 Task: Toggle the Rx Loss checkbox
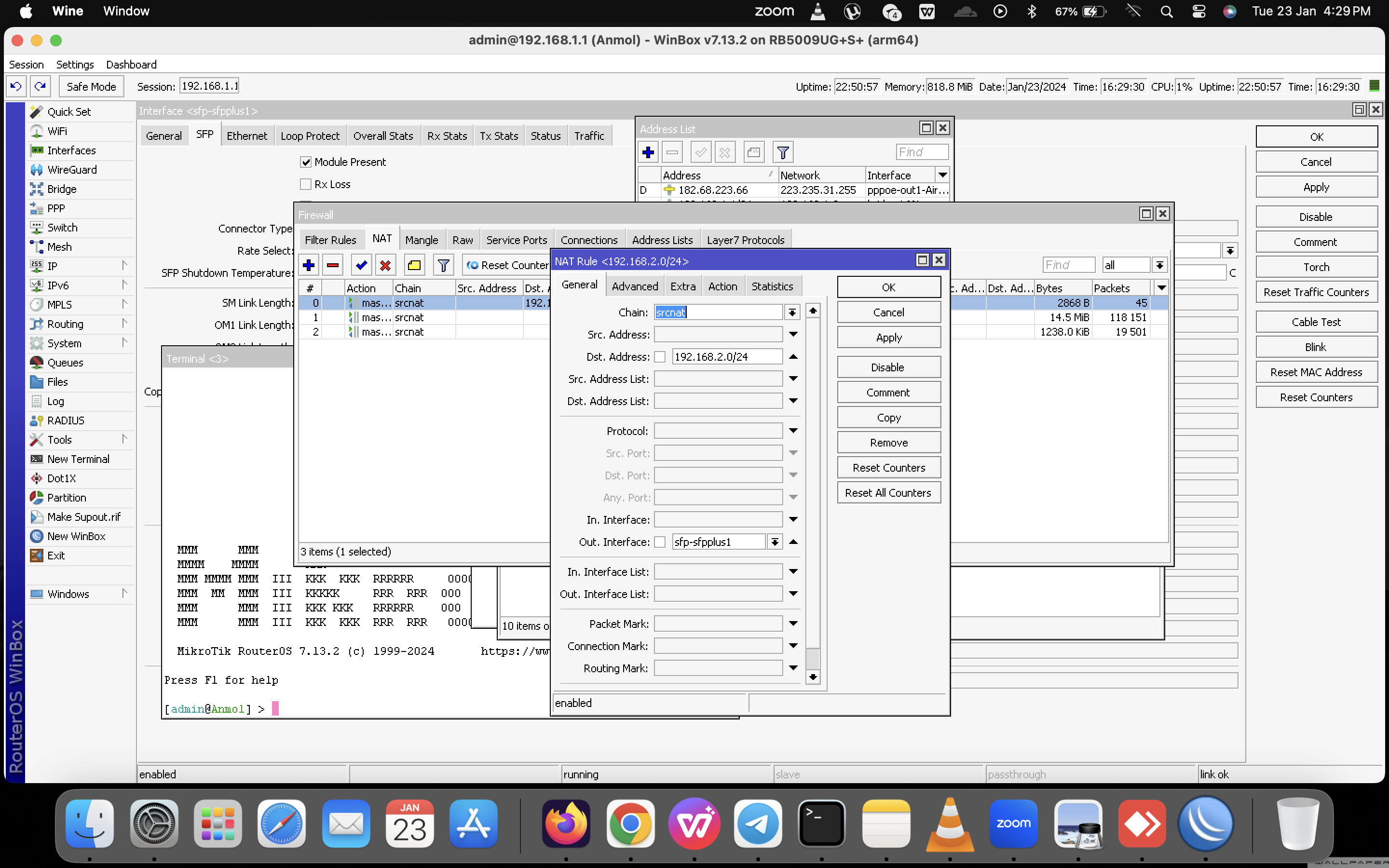point(306,184)
